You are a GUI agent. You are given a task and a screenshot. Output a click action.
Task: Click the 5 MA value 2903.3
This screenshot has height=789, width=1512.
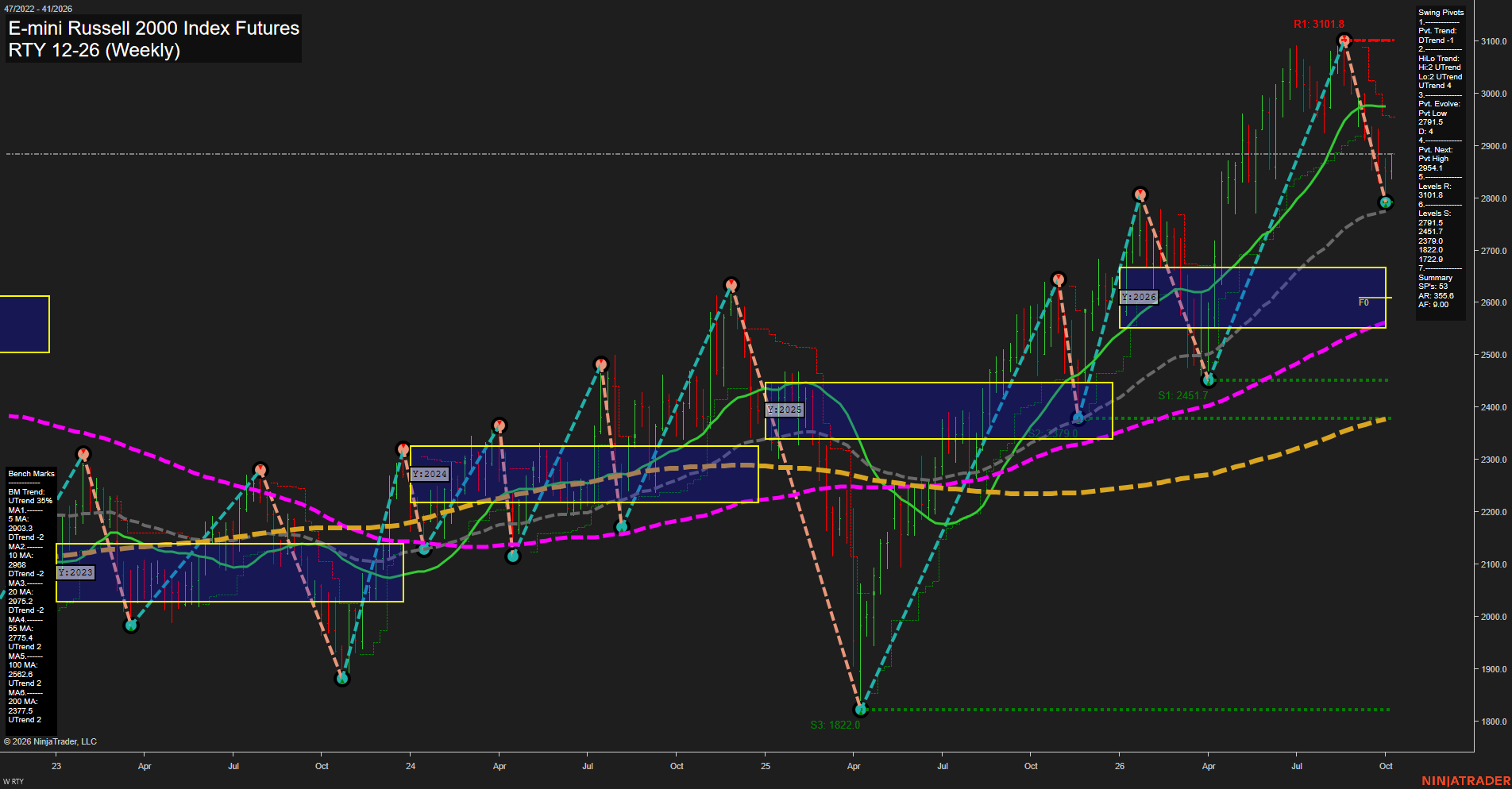(x=21, y=529)
